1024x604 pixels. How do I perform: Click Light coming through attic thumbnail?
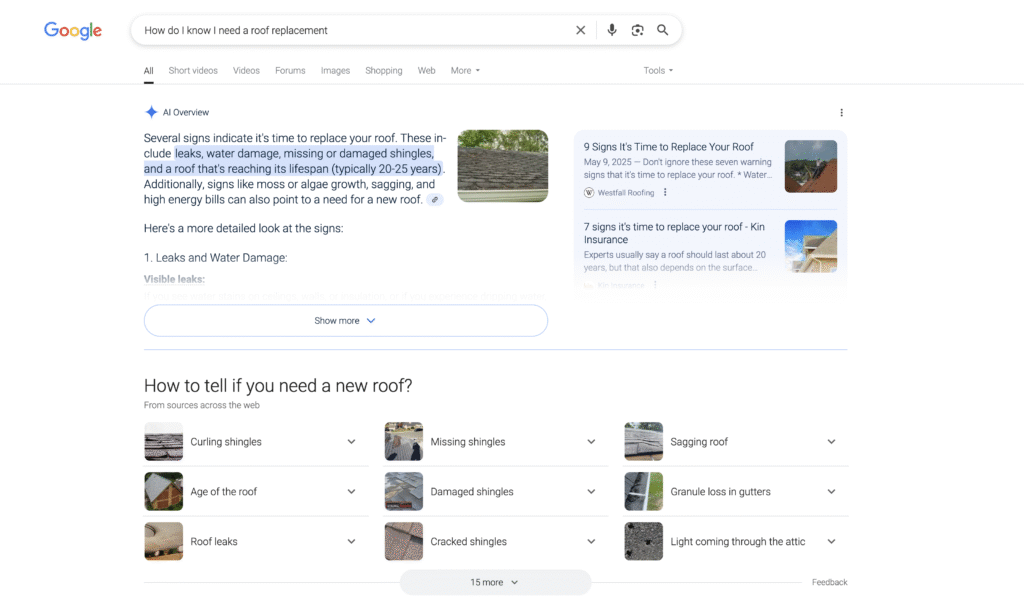(x=643, y=541)
